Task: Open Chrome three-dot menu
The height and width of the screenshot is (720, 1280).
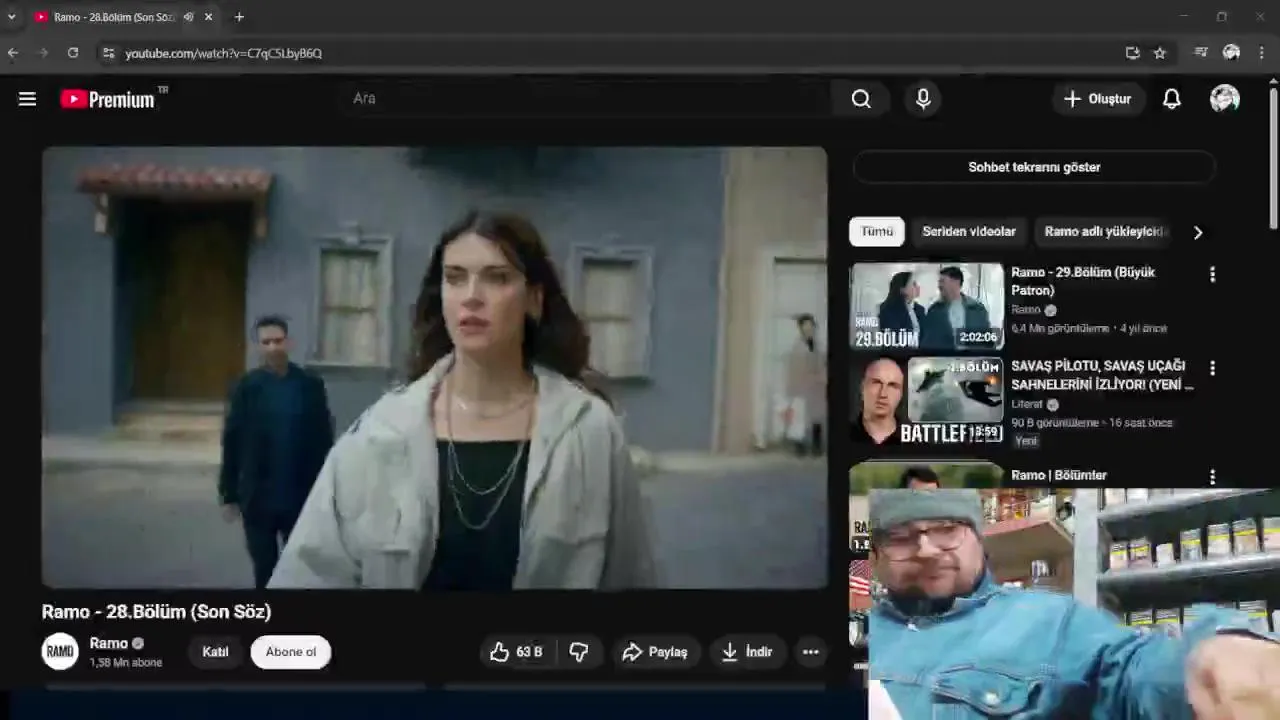Action: (x=1261, y=53)
